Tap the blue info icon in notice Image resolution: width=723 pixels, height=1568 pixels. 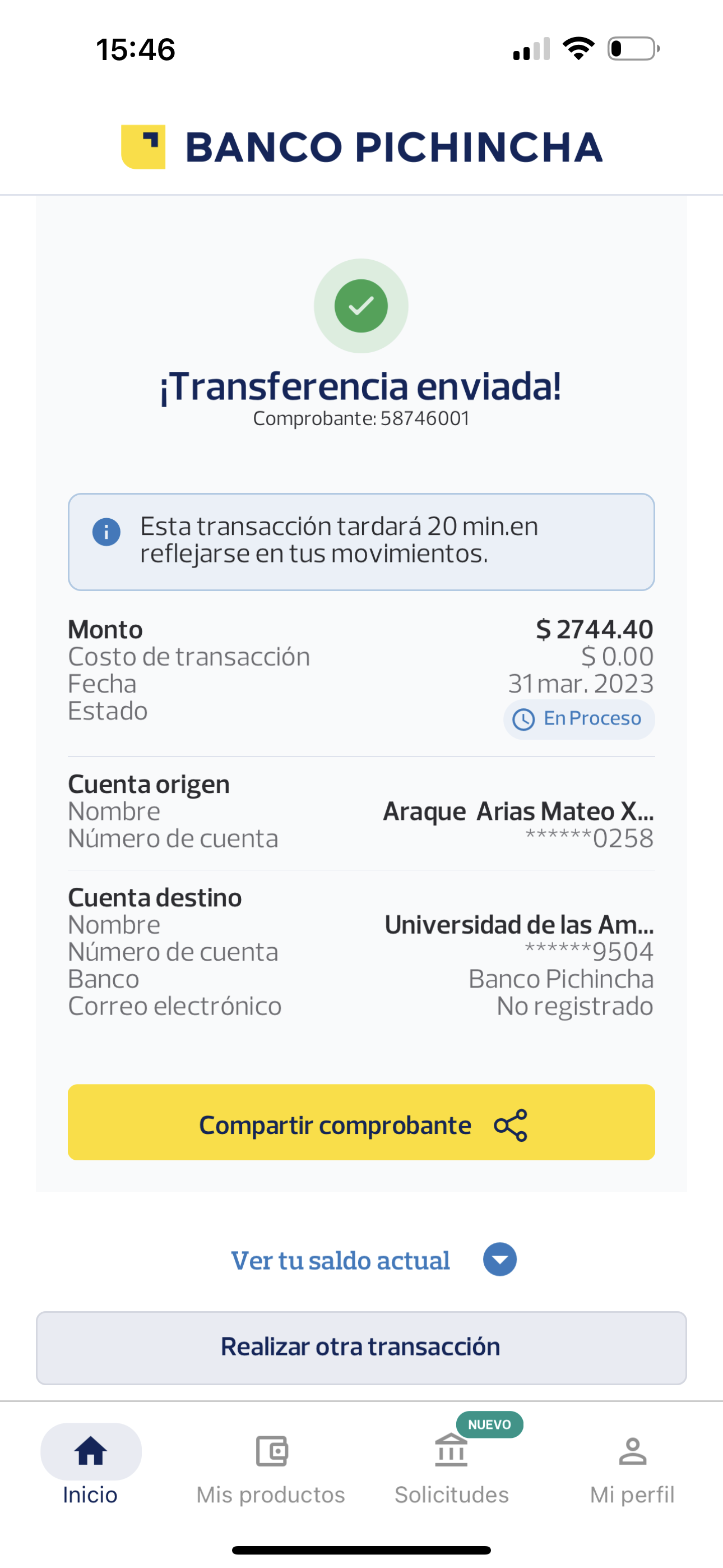[x=106, y=532]
